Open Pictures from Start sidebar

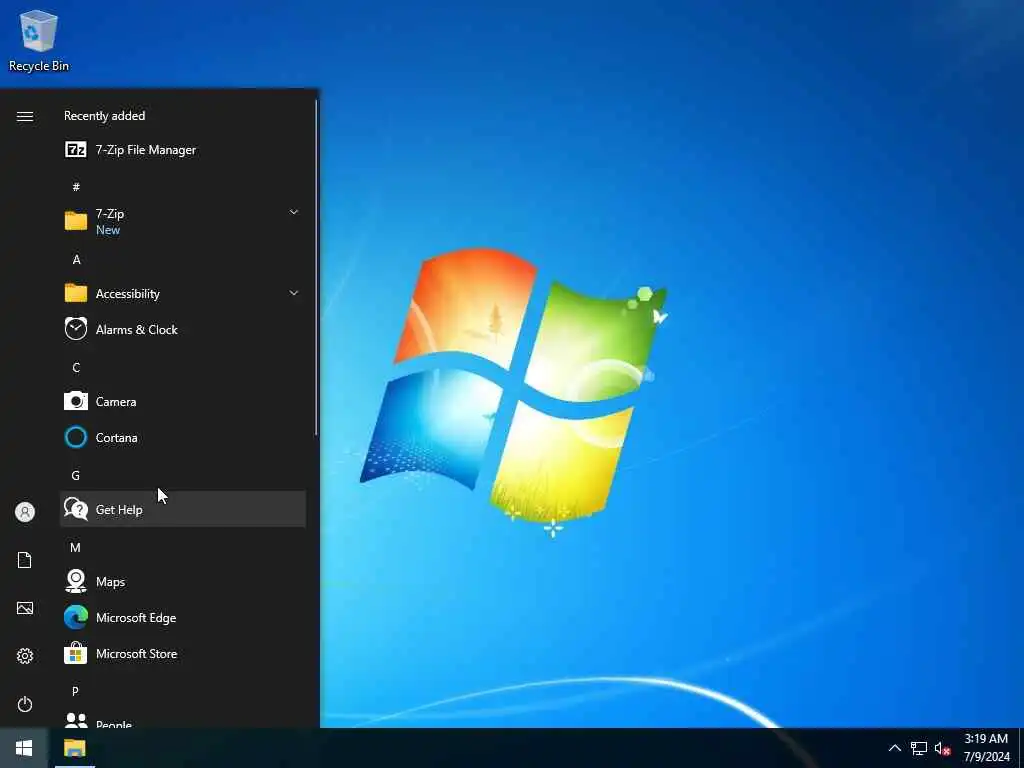click(25, 608)
